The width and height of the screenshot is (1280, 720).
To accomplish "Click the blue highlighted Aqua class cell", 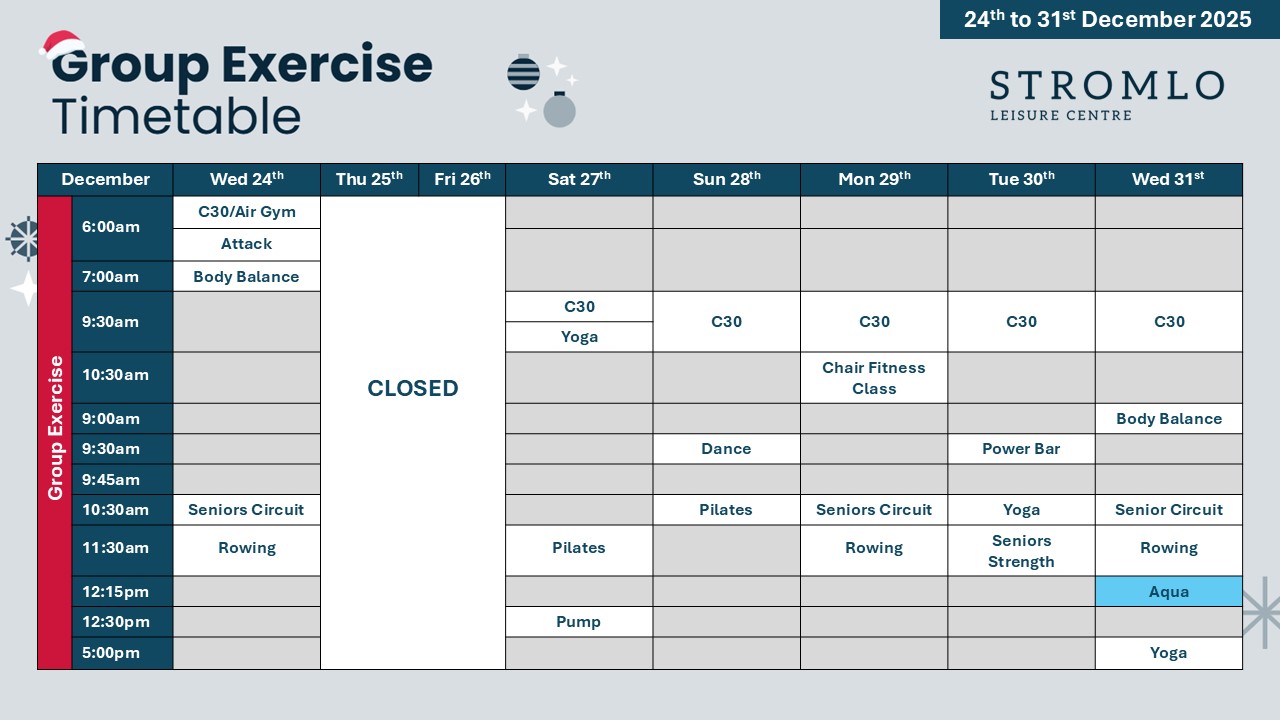I will pyautogui.click(x=1169, y=591).
